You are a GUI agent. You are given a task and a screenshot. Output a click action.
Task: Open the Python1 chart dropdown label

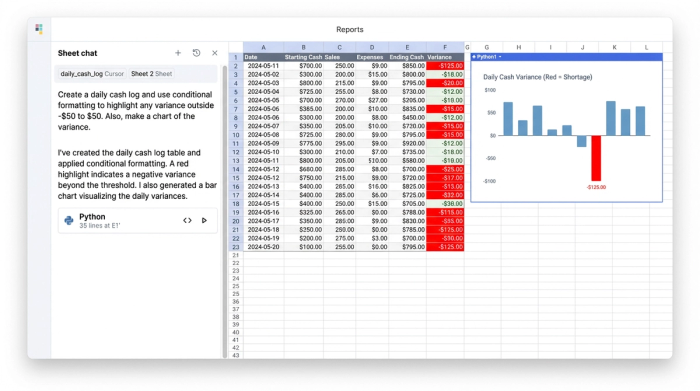[x=487, y=57]
